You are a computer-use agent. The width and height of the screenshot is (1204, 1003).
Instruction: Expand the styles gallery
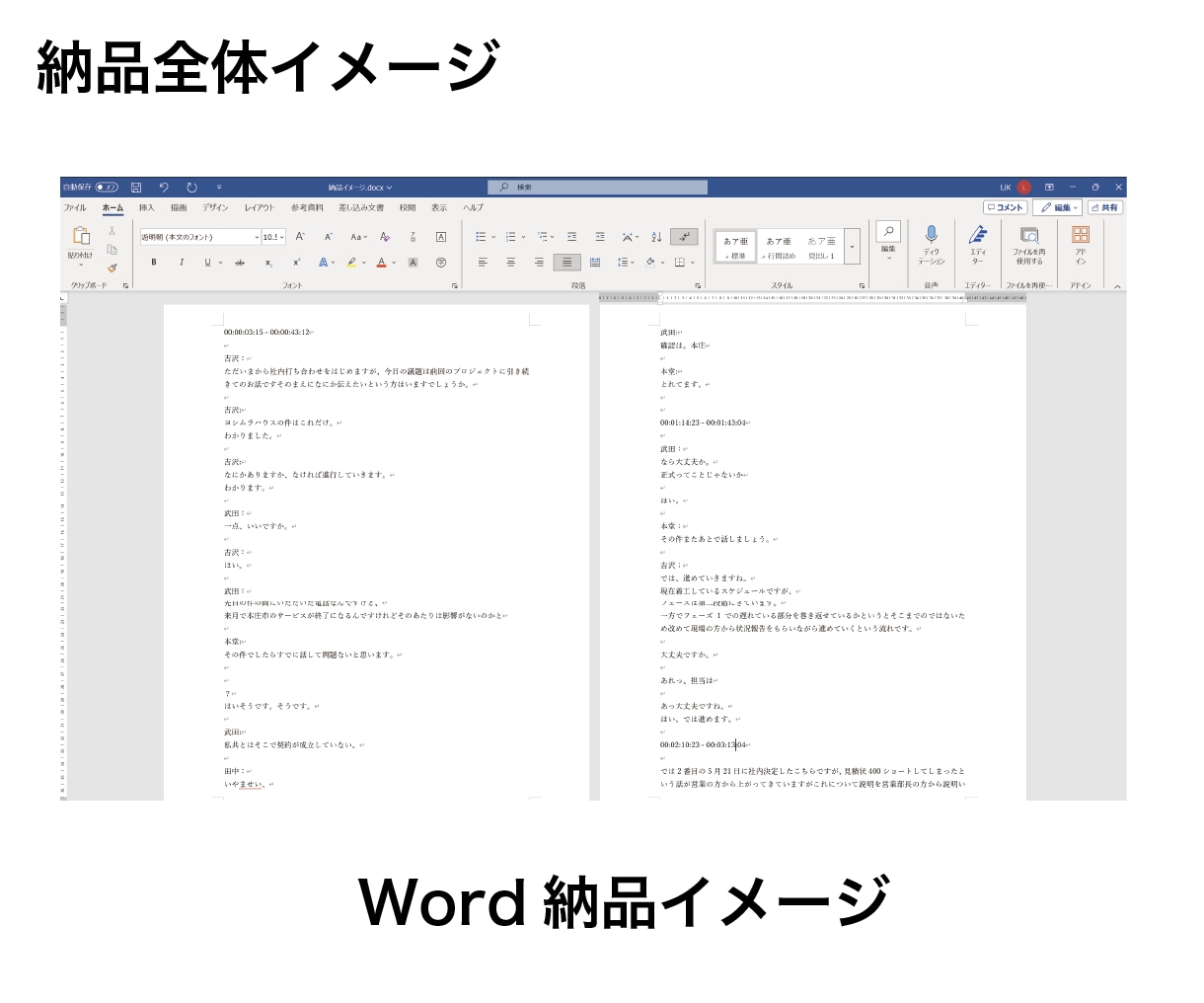(x=853, y=247)
